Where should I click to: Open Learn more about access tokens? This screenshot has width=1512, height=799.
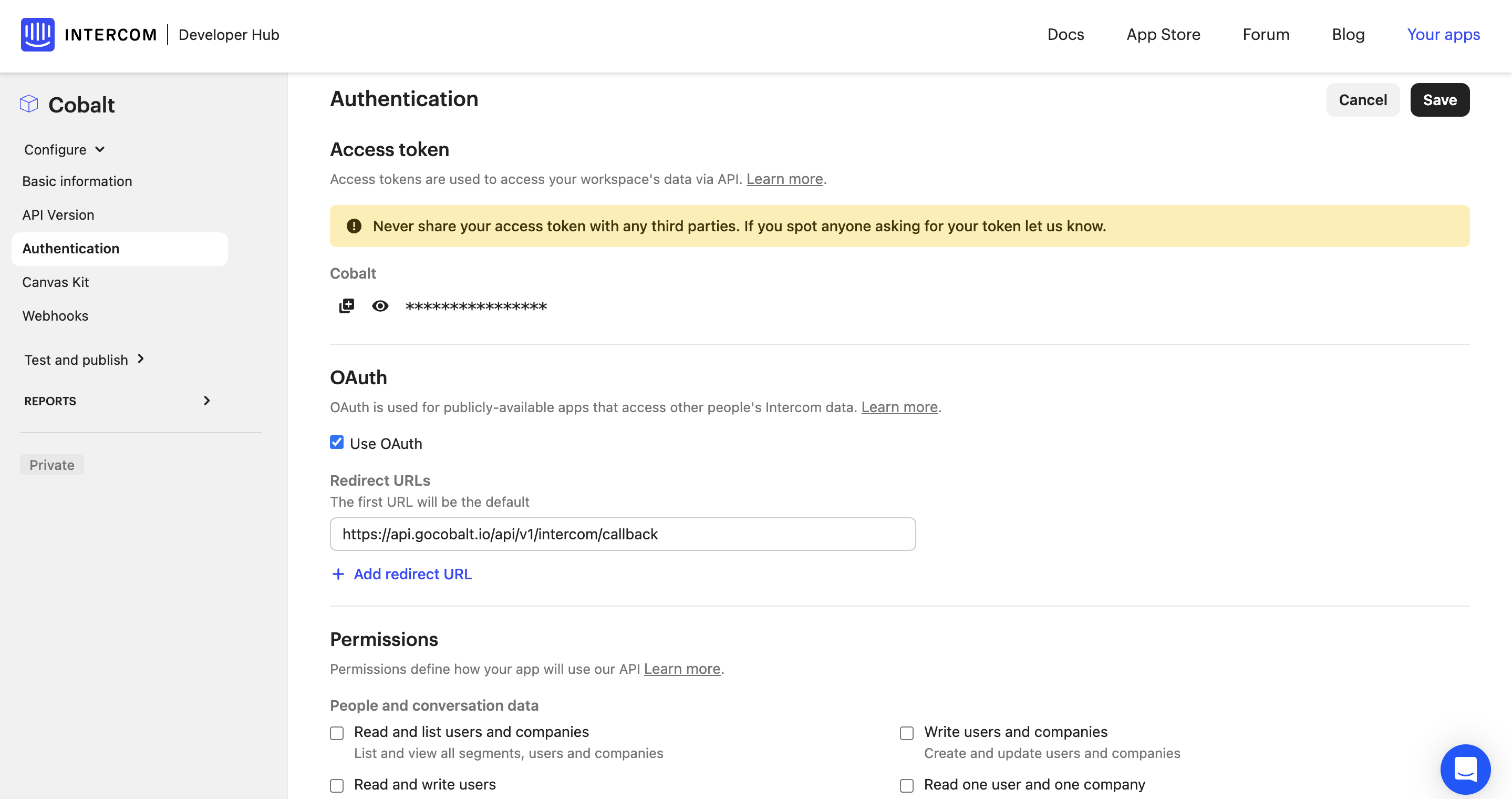click(784, 179)
